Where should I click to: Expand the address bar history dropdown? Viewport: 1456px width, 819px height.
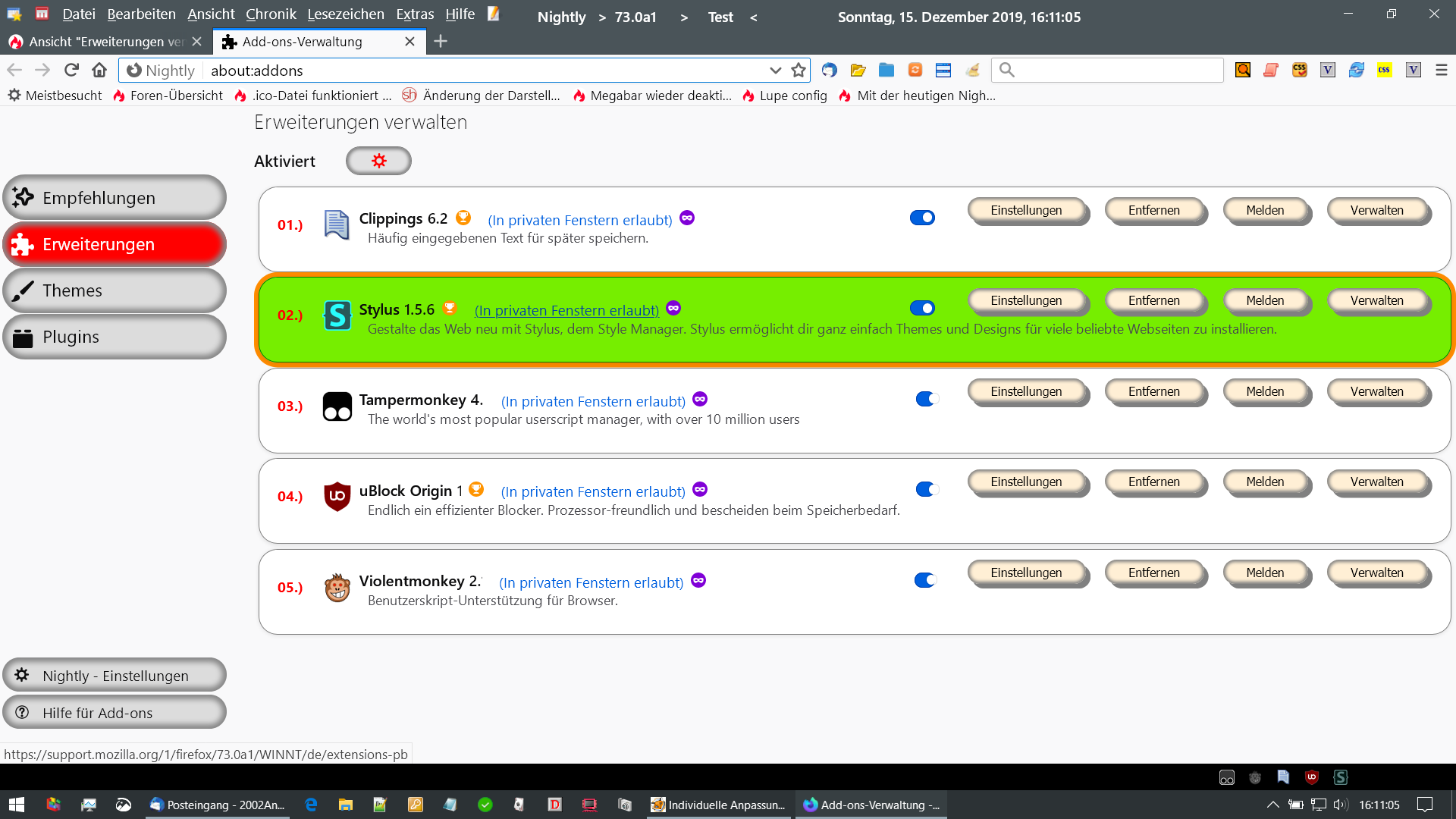[775, 70]
